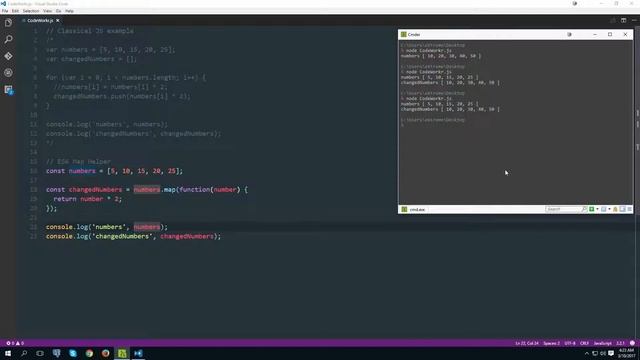This screenshot has width=640, height=360.
Task: Click CRLF end-of-line selector
Action: tap(584, 343)
